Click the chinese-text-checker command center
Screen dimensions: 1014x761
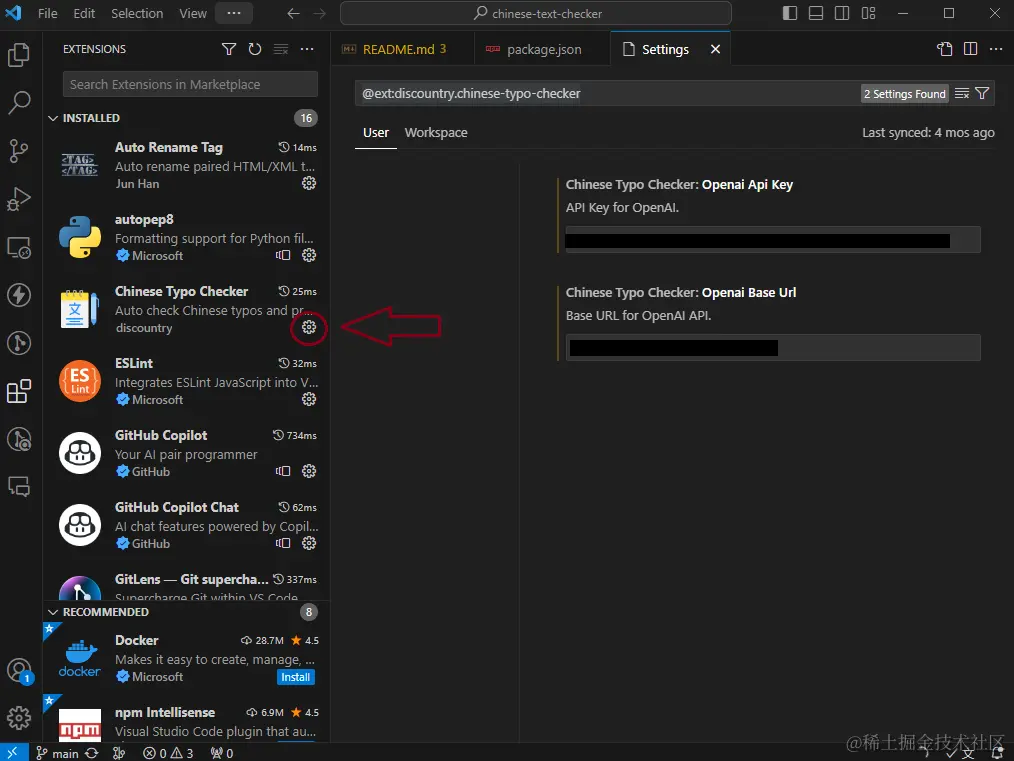point(535,14)
